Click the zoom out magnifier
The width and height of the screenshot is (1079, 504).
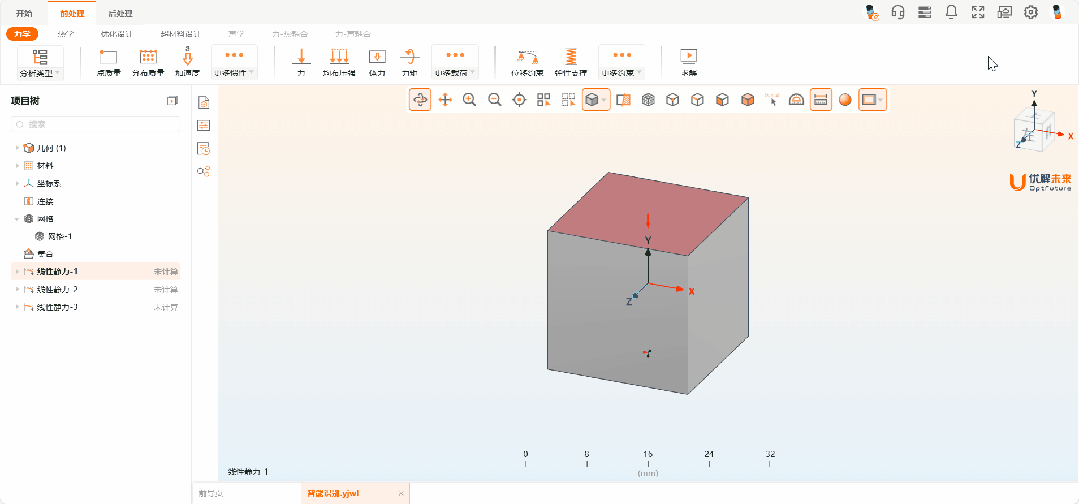click(494, 100)
